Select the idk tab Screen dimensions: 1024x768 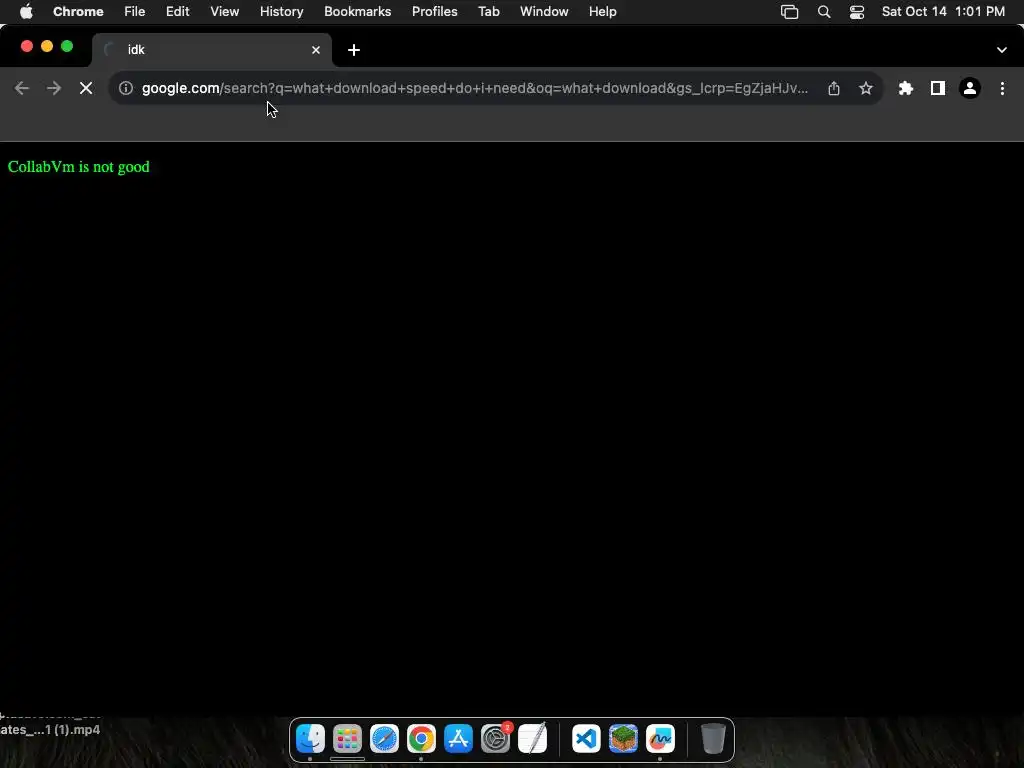click(212, 50)
